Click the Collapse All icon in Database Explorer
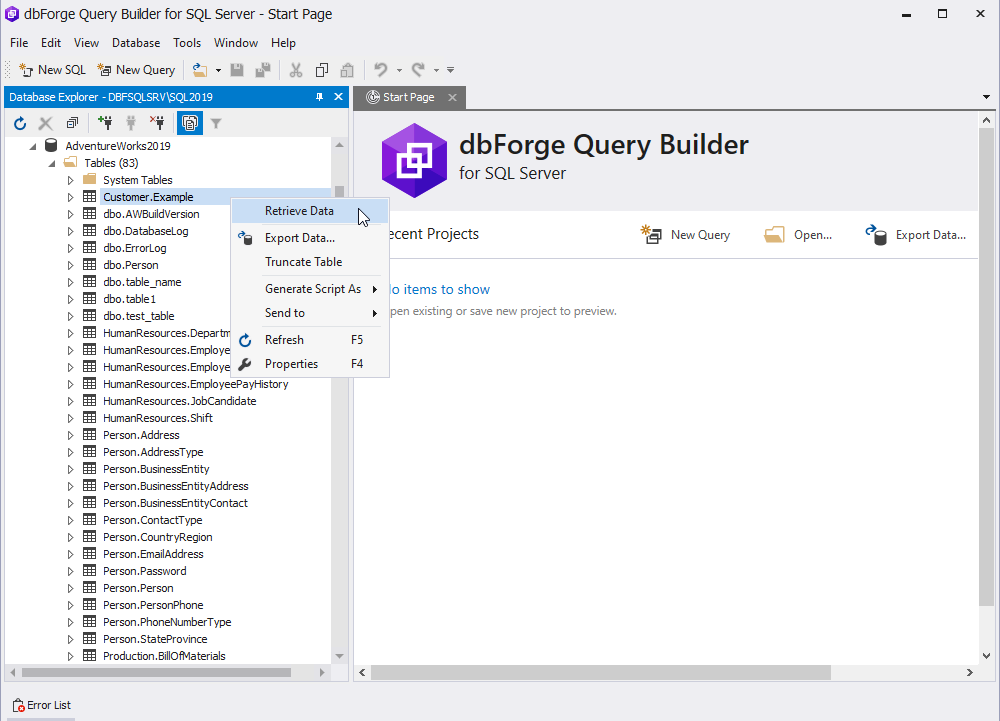The height and width of the screenshot is (721, 1000). [x=72, y=123]
